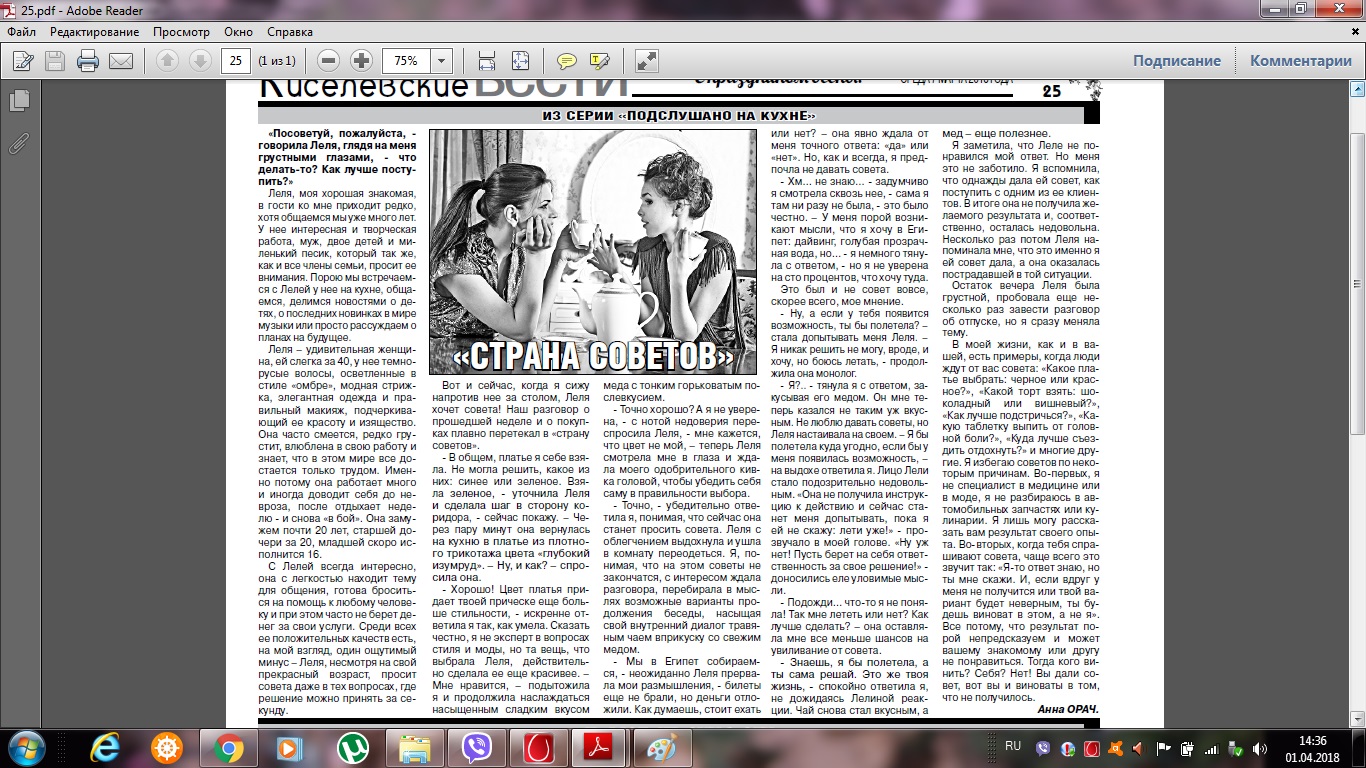Fit one full page to window icon
The height and width of the screenshot is (768, 1366).
pyautogui.click(x=520, y=61)
